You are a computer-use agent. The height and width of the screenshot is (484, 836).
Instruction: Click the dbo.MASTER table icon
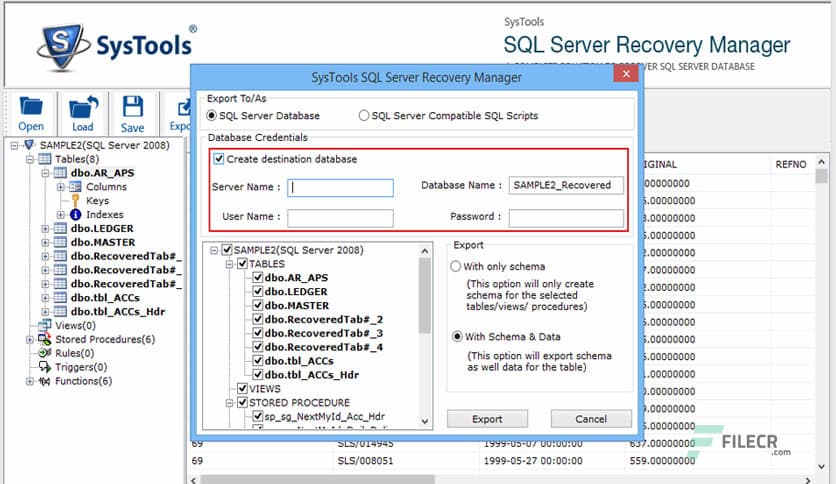pyautogui.click(x=60, y=242)
